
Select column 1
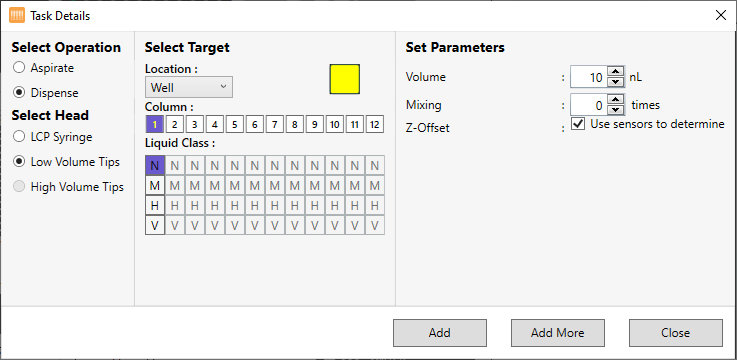tap(155, 125)
